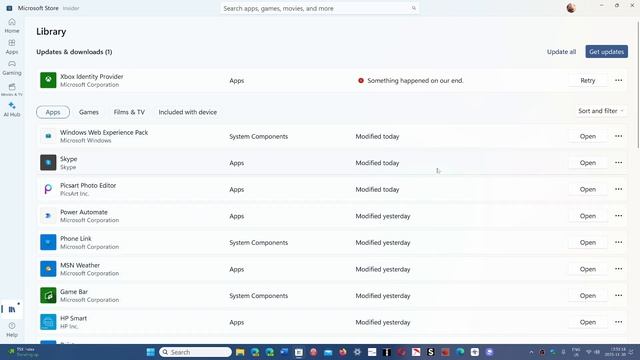Show hidden system tray icons
This screenshot has width=640, height=360.
[531, 352]
